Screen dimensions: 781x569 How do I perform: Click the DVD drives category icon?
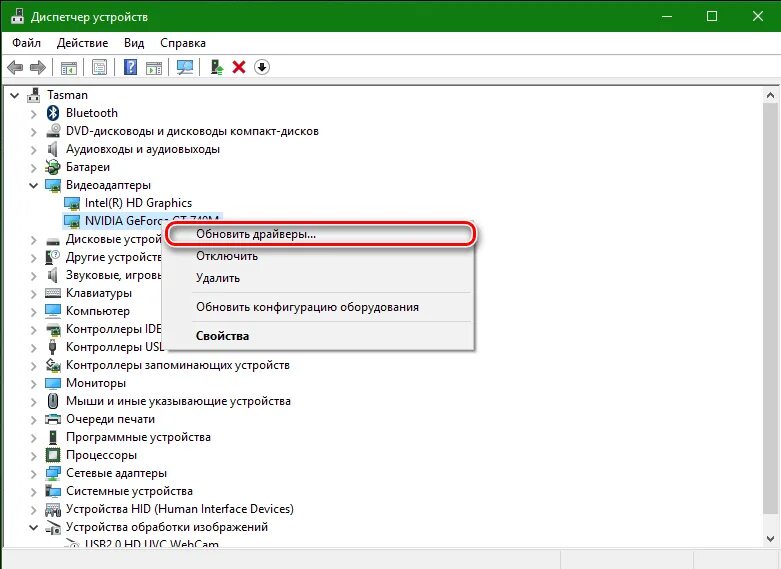click(53, 131)
